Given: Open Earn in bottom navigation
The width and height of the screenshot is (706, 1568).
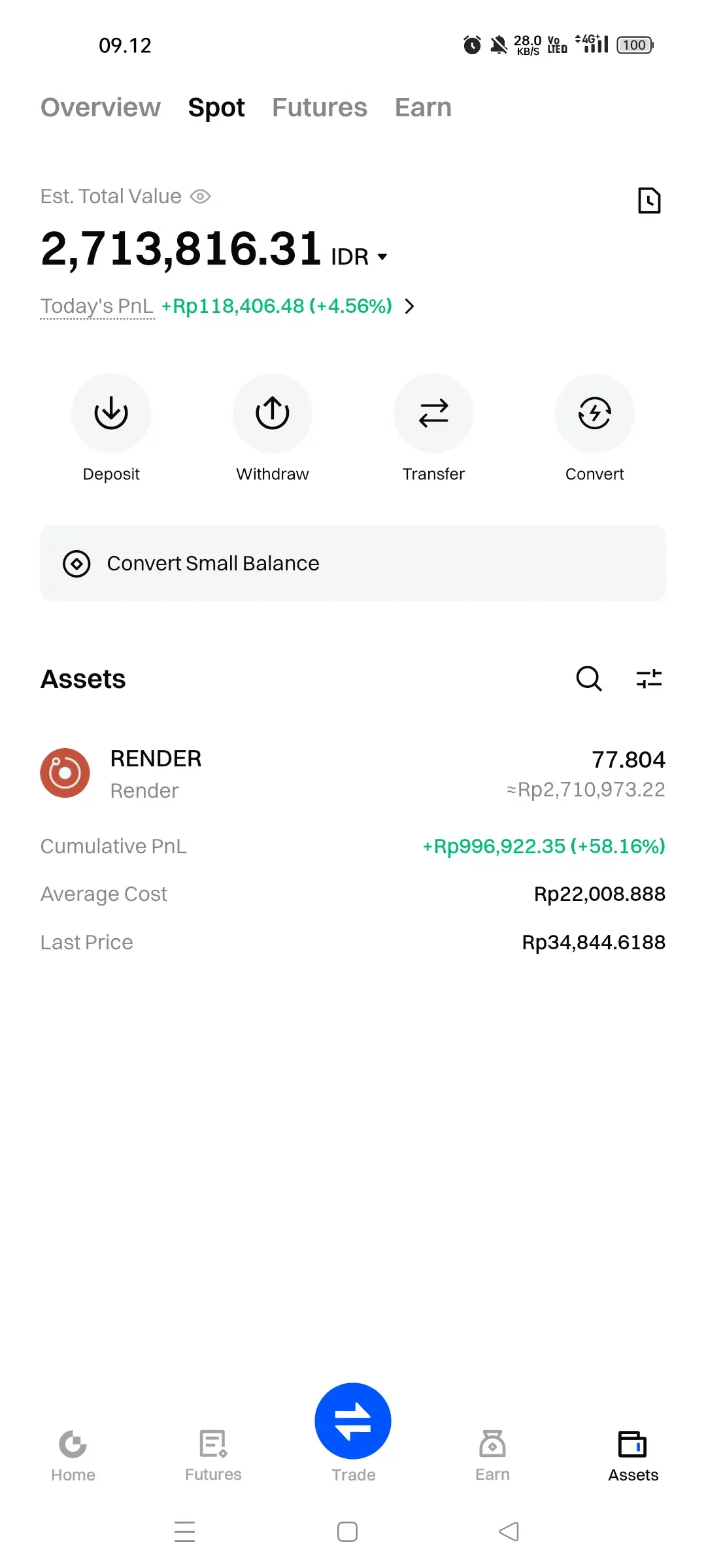Looking at the screenshot, I should (492, 1456).
